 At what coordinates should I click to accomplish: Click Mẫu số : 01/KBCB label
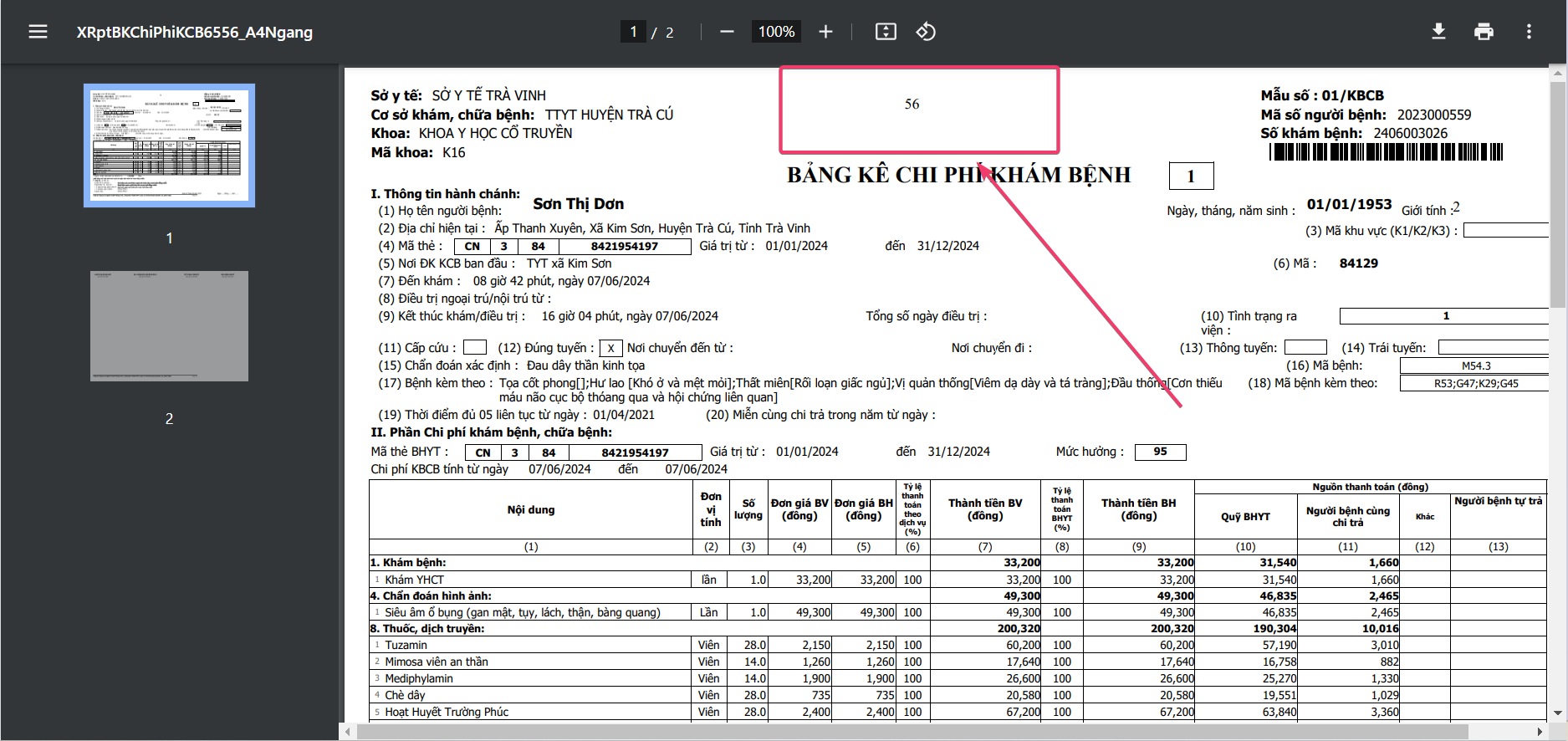(x=1322, y=95)
